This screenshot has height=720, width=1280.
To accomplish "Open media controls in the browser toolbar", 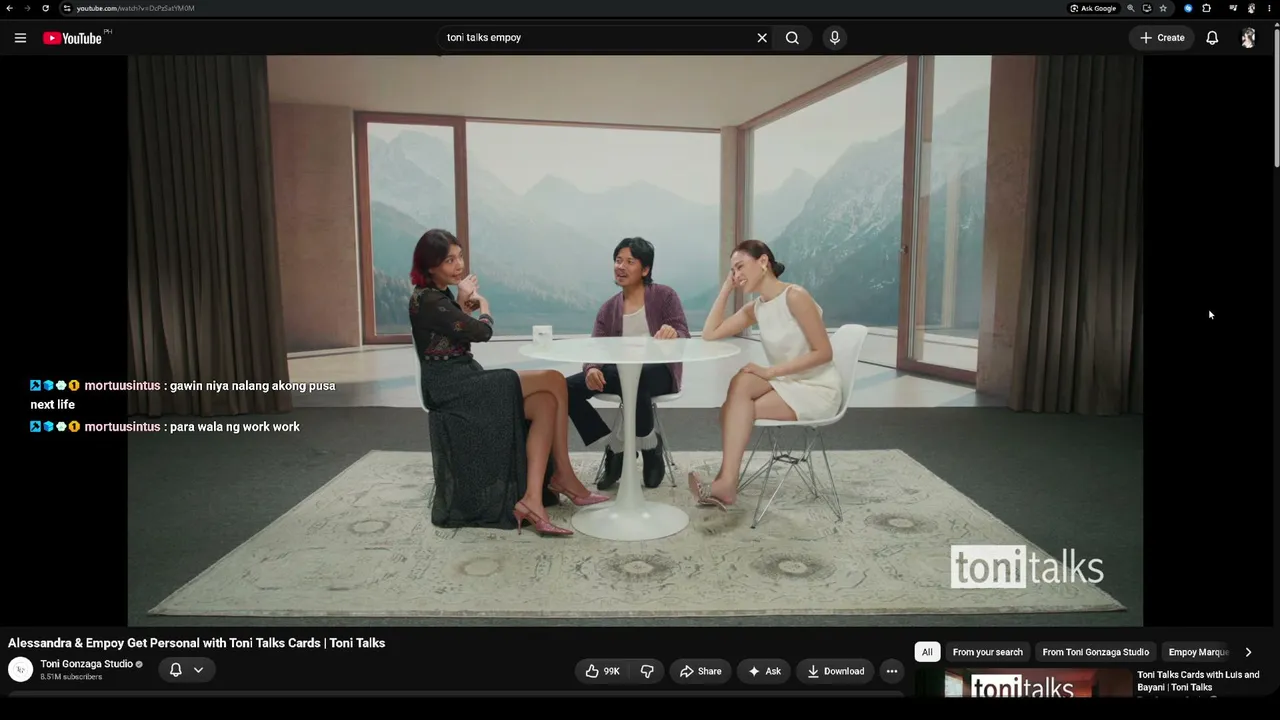I will point(1233,8).
